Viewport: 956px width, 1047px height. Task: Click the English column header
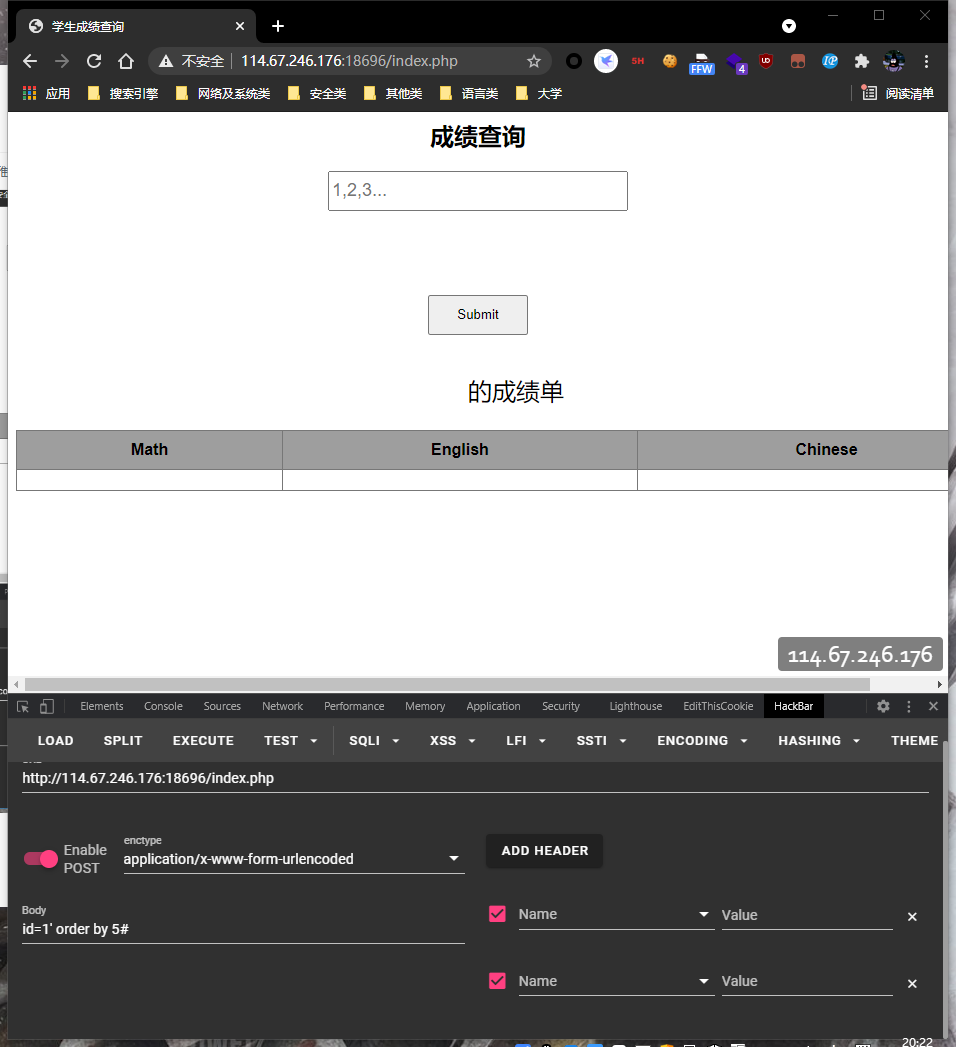[x=460, y=449]
